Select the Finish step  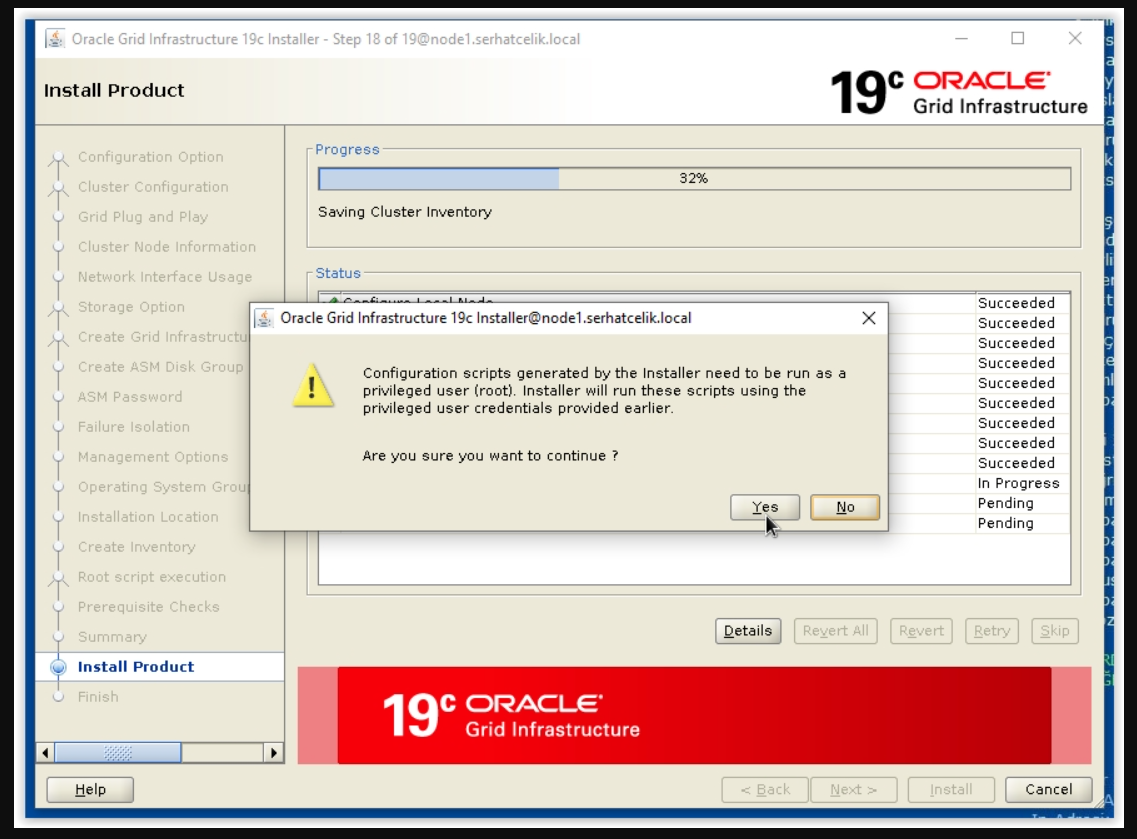pos(98,697)
